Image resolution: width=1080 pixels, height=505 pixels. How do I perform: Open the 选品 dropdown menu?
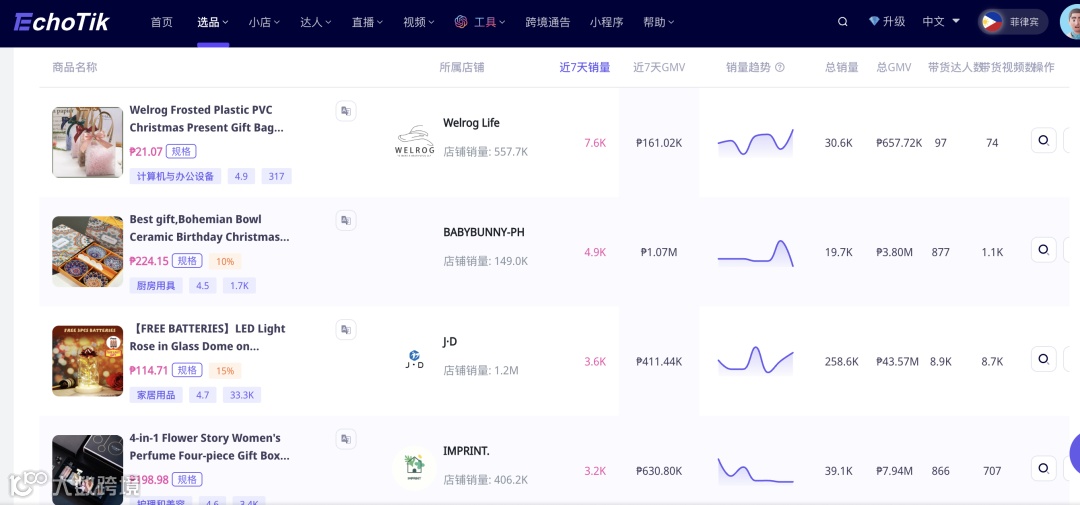click(x=213, y=22)
